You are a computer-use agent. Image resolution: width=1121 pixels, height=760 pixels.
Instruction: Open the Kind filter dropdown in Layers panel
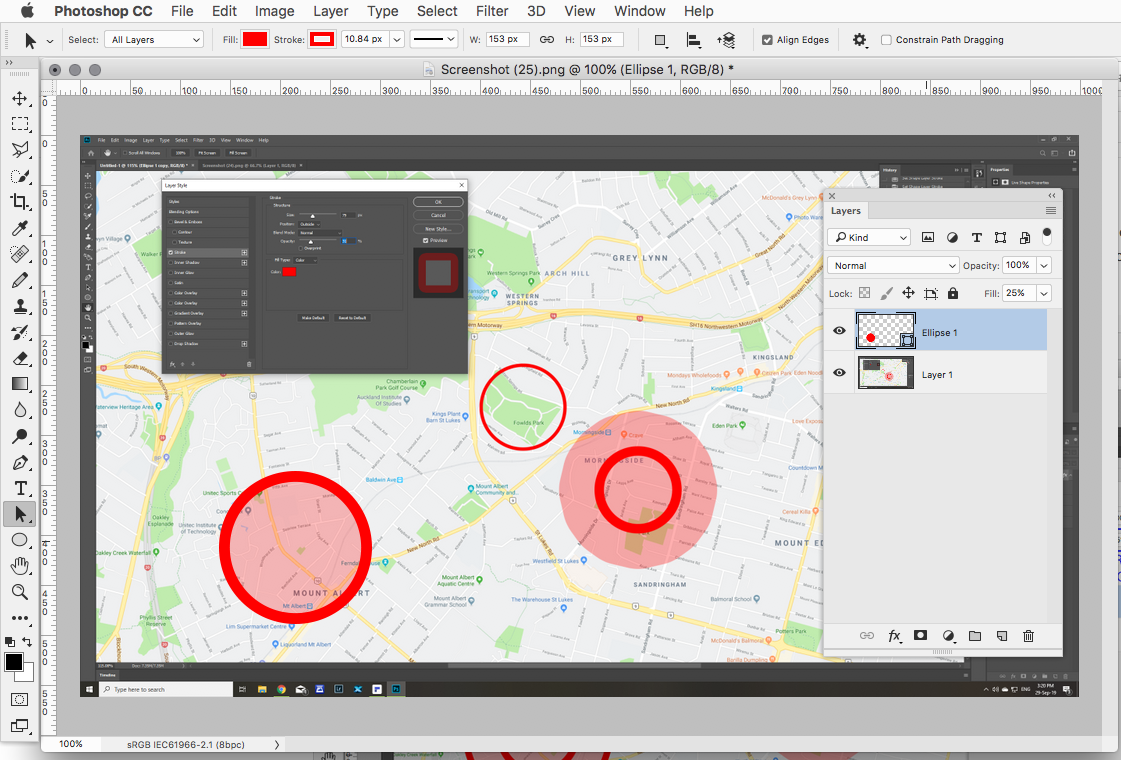[x=868, y=237]
